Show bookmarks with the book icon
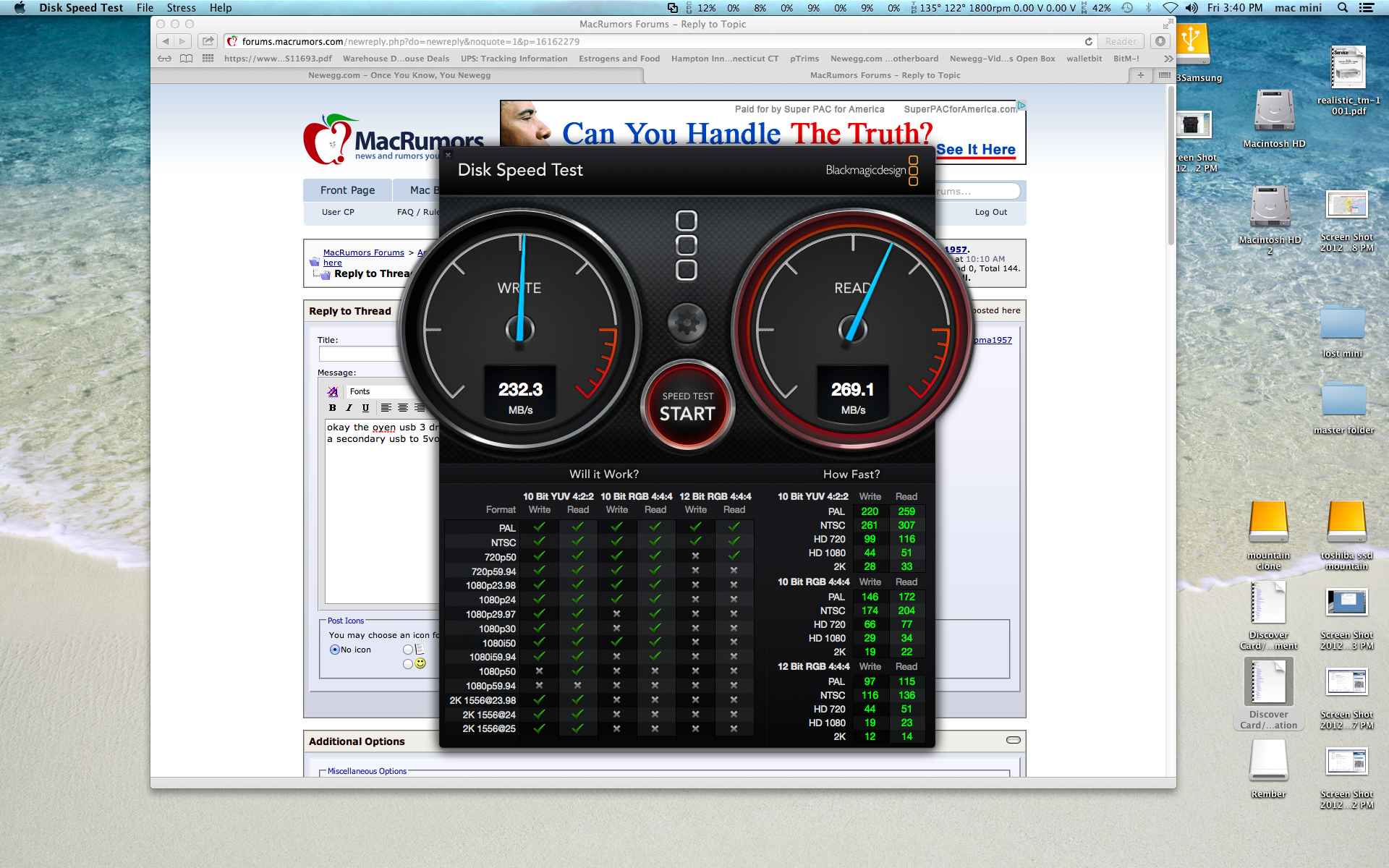This screenshot has height=868, width=1389. (x=186, y=59)
